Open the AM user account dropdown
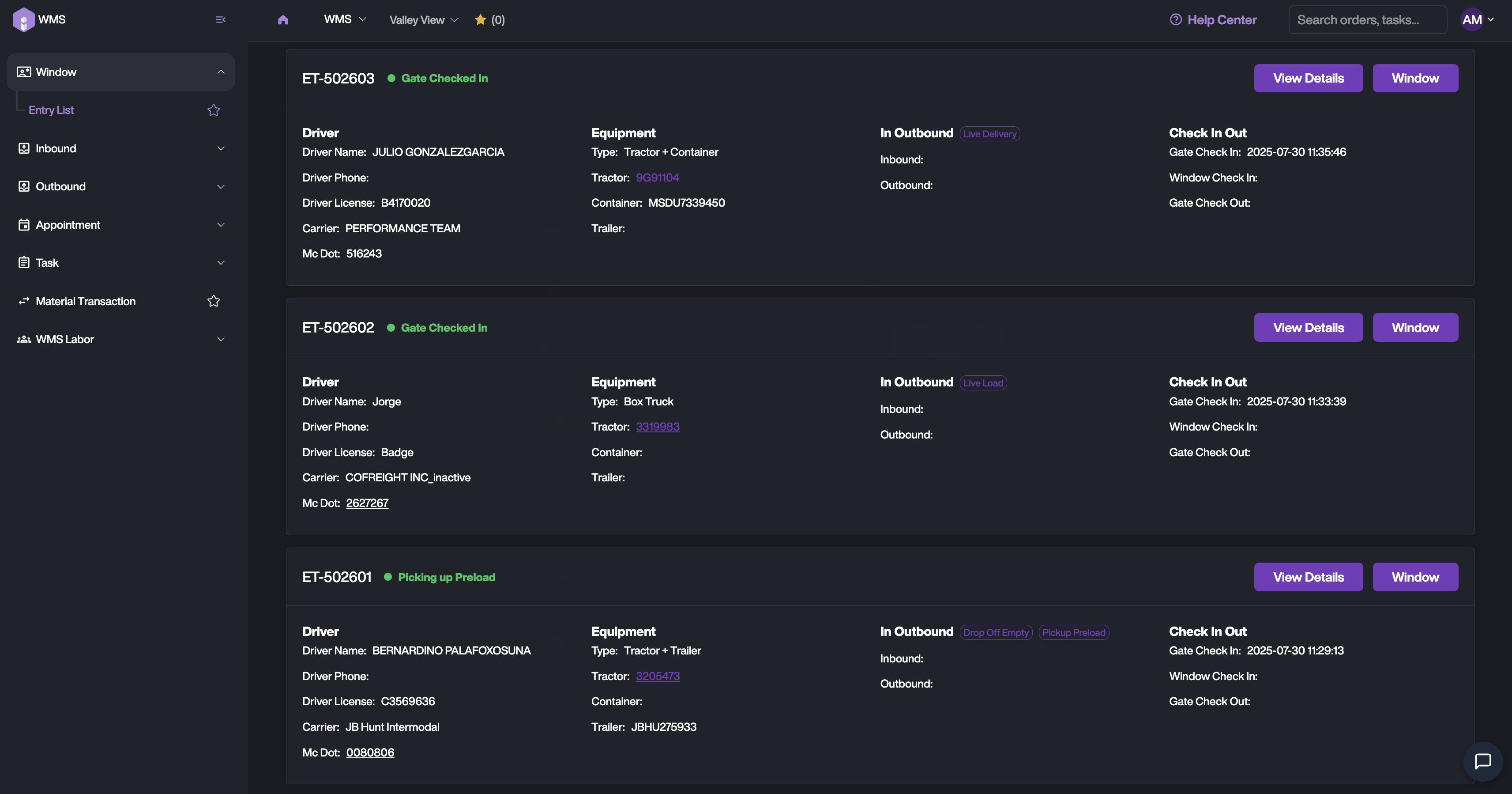This screenshot has height=794, width=1512. pyautogui.click(x=1478, y=19)
